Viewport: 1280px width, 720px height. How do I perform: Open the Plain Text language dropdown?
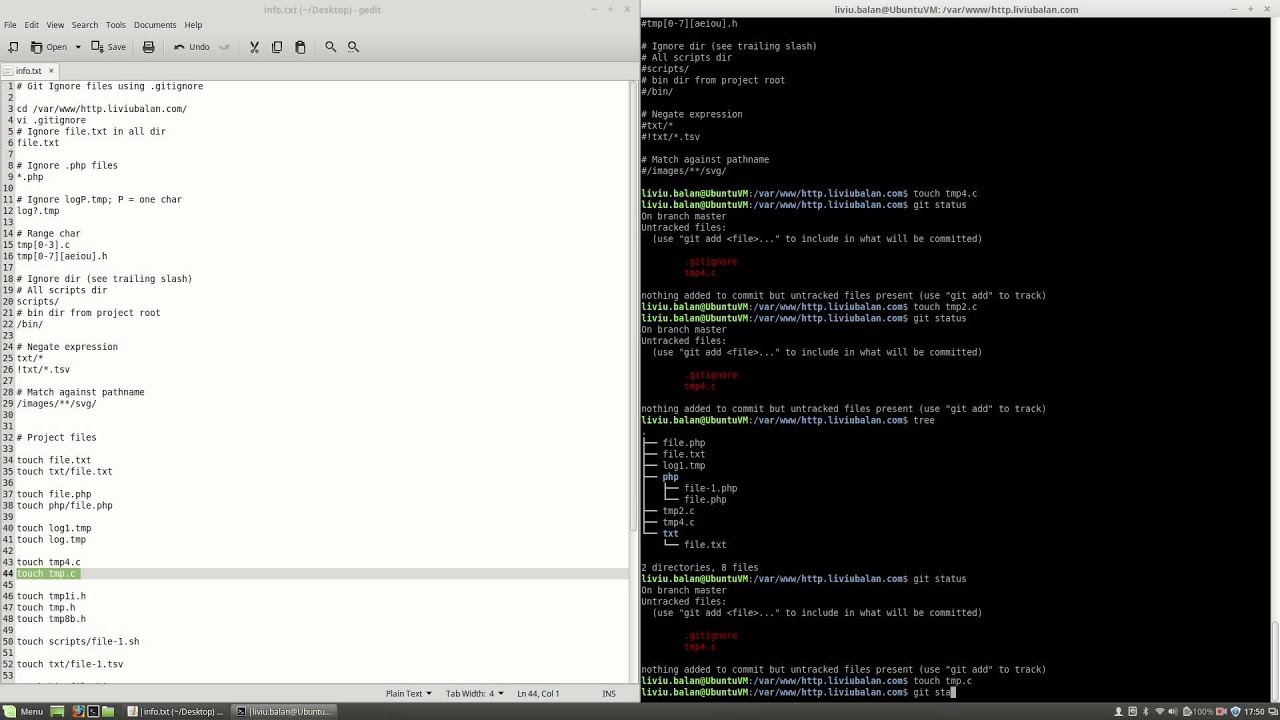[408, 693]
